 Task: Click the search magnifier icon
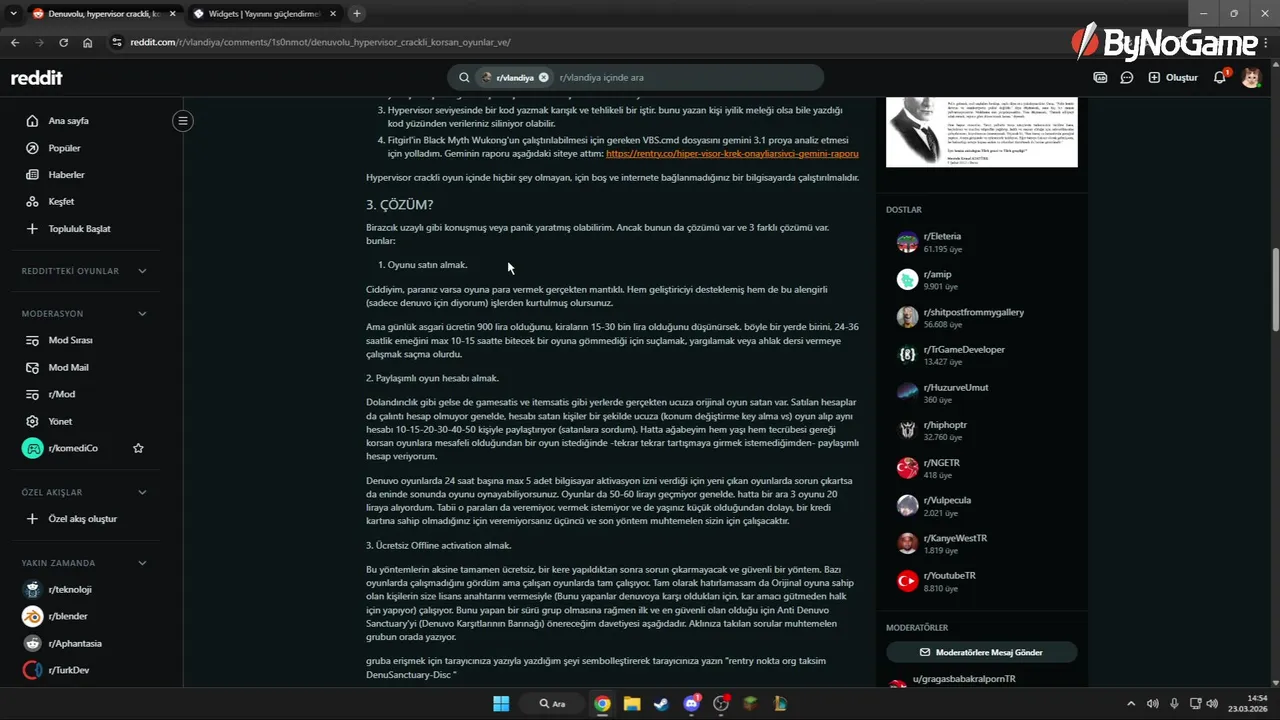pyautogui.click(x=464, y=77)
